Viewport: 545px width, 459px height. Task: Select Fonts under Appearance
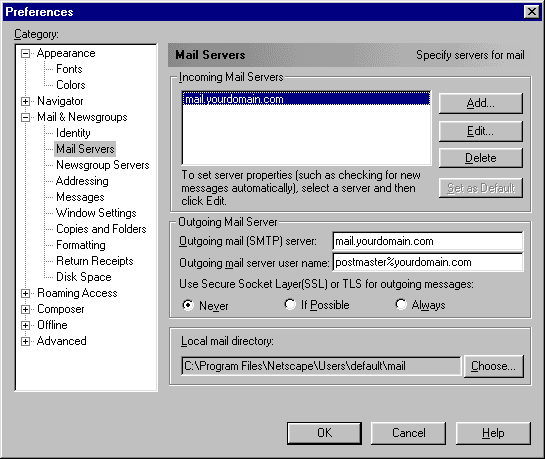[x=69, y=69]
